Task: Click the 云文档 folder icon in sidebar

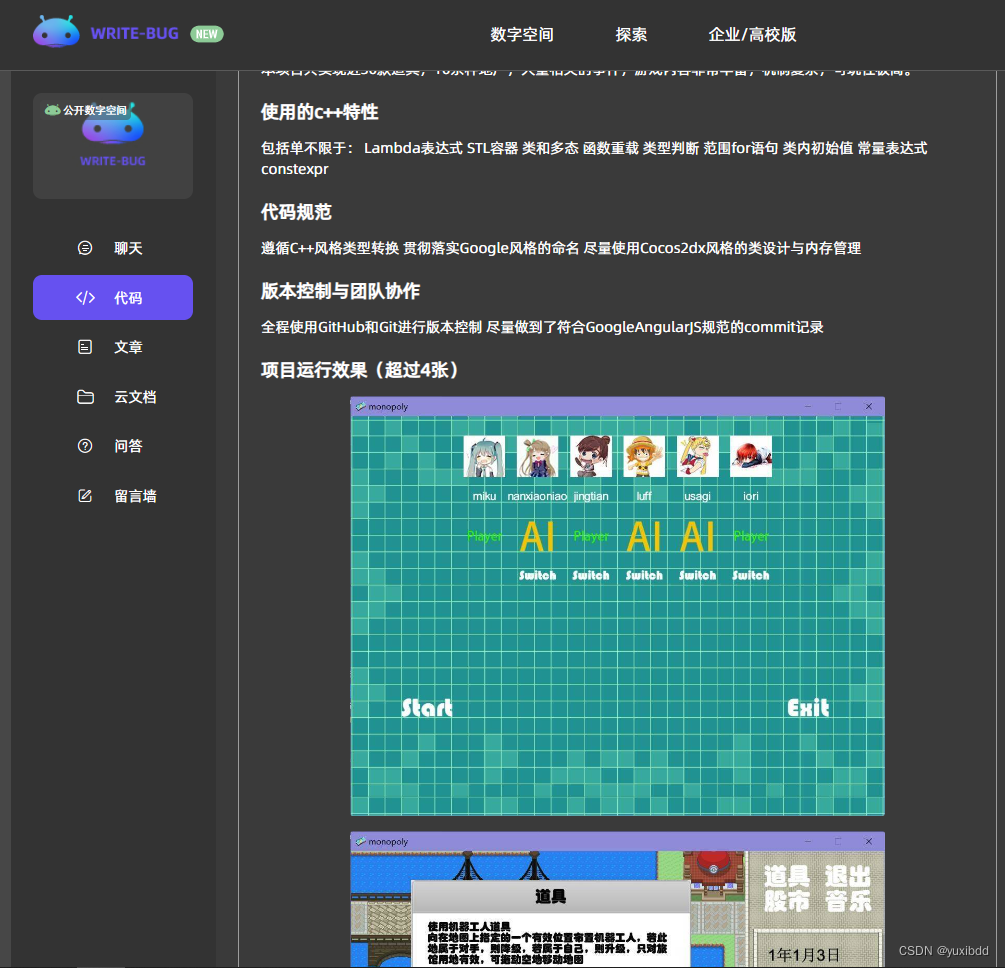Action: pos(85,396)
